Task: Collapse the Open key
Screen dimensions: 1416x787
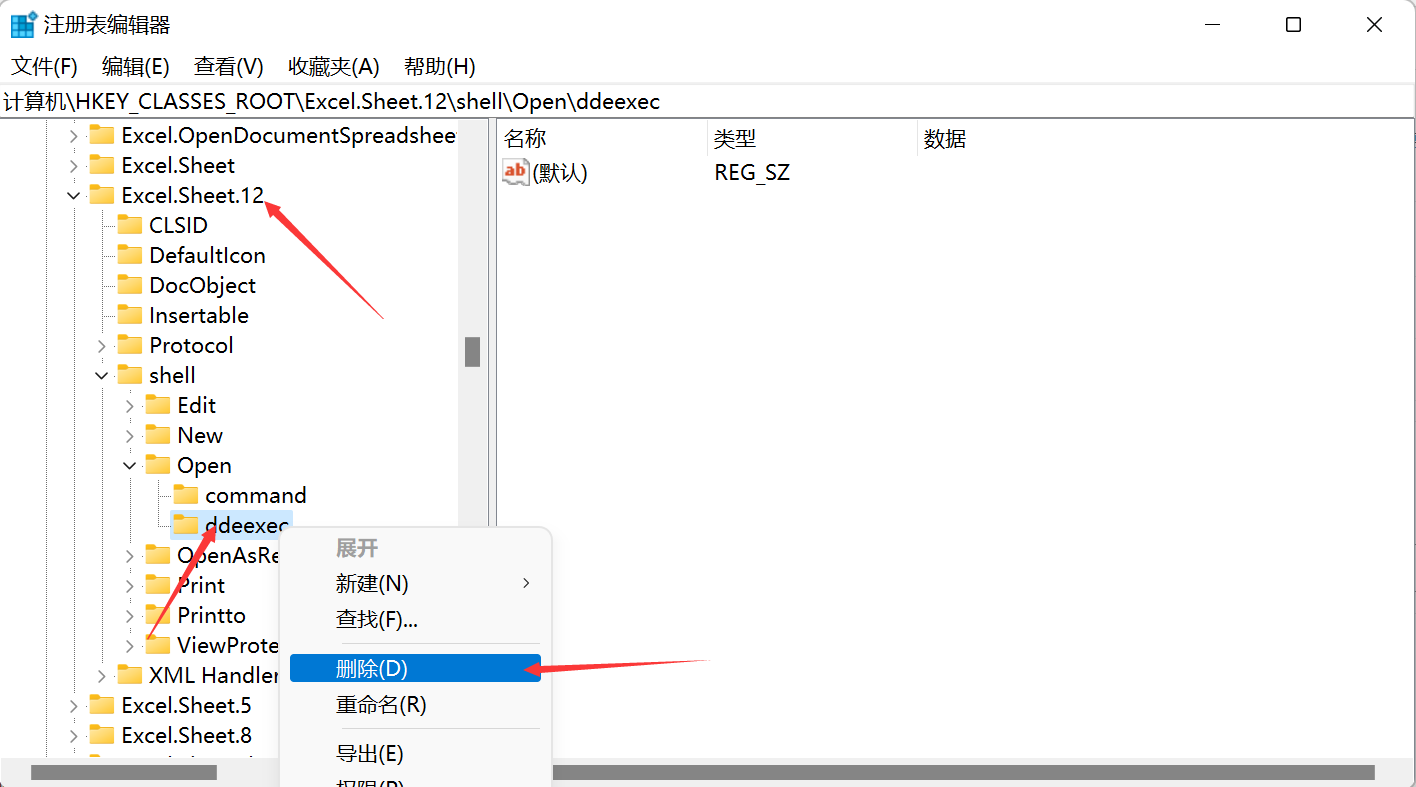Action: tap(129, 466)
